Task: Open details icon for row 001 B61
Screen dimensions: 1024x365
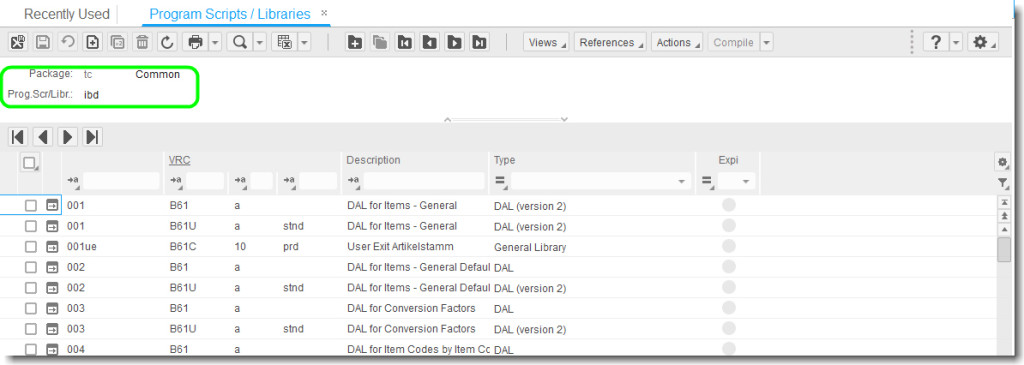Action: 52,206
